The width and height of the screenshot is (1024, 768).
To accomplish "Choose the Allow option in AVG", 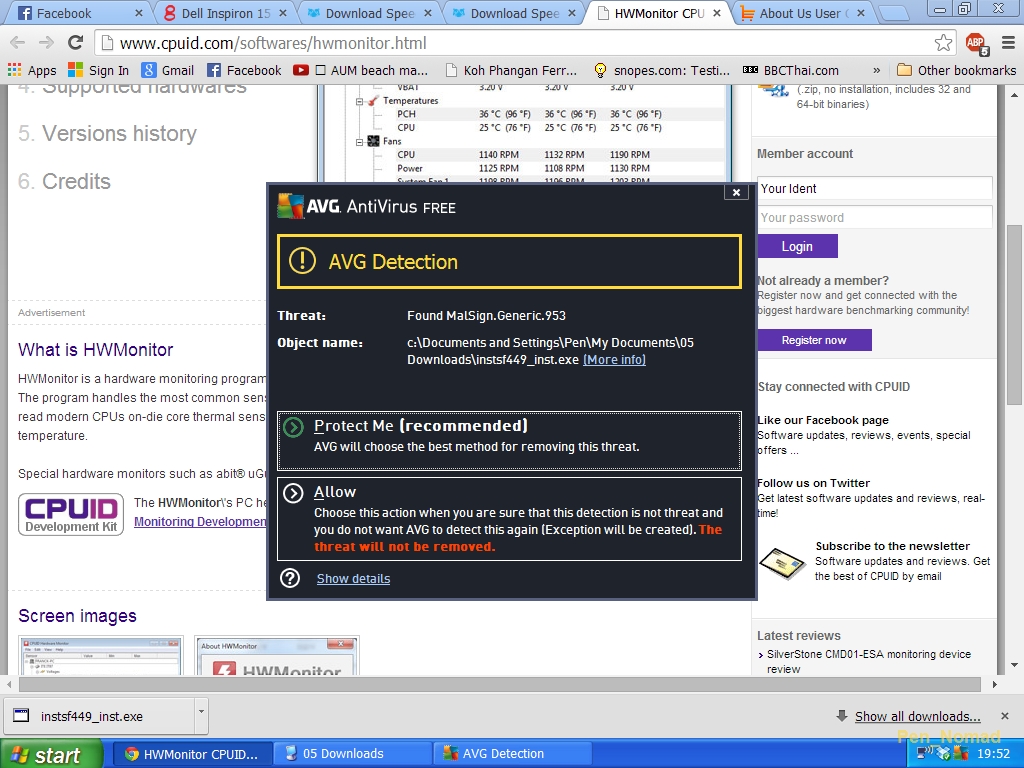I will (x=509, y=519).
